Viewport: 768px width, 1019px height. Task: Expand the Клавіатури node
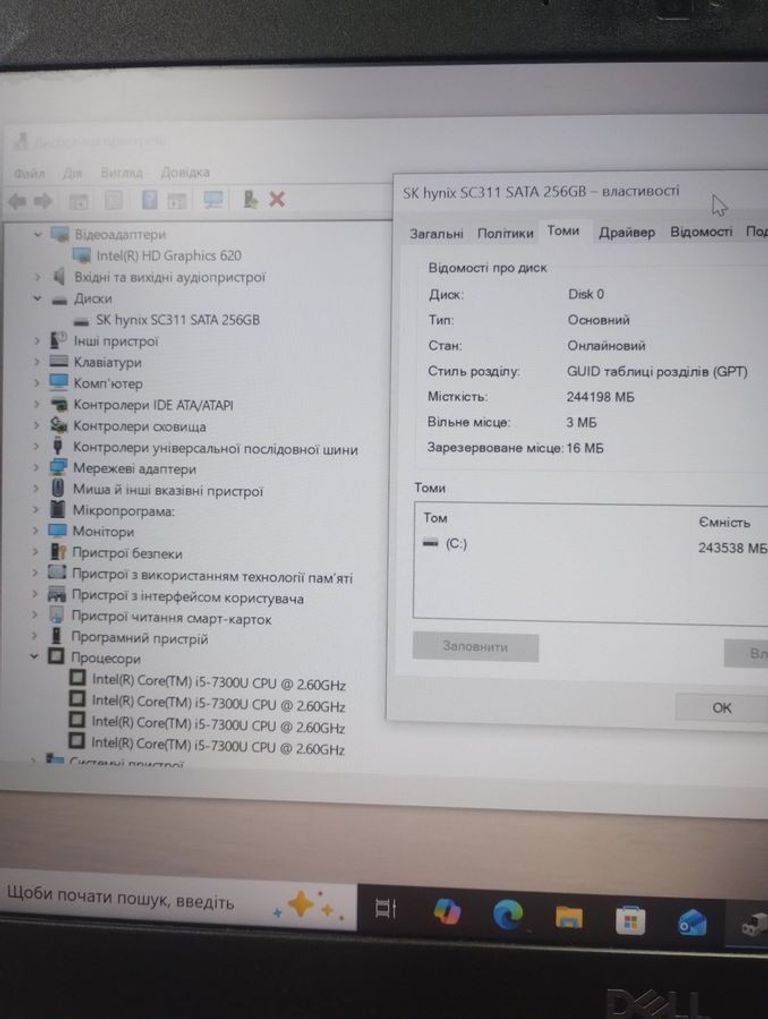point(37,362)
